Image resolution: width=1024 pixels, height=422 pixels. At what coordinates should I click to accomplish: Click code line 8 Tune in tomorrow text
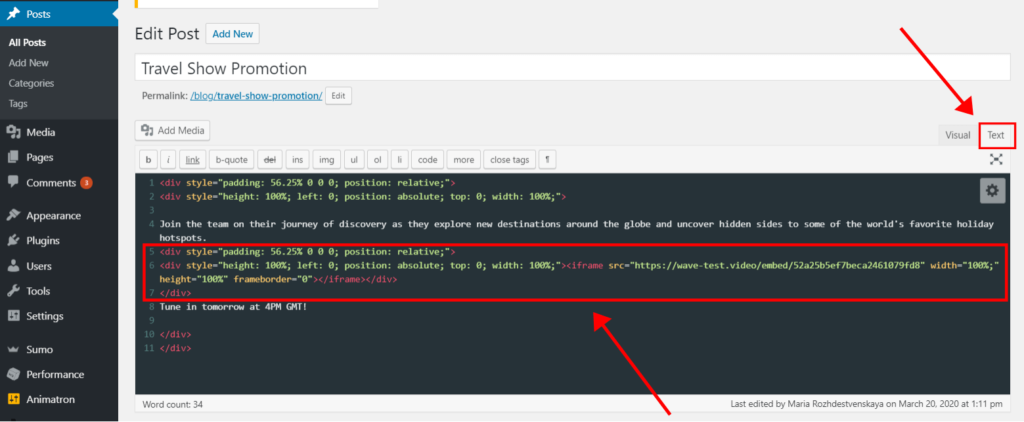(233, 306)
